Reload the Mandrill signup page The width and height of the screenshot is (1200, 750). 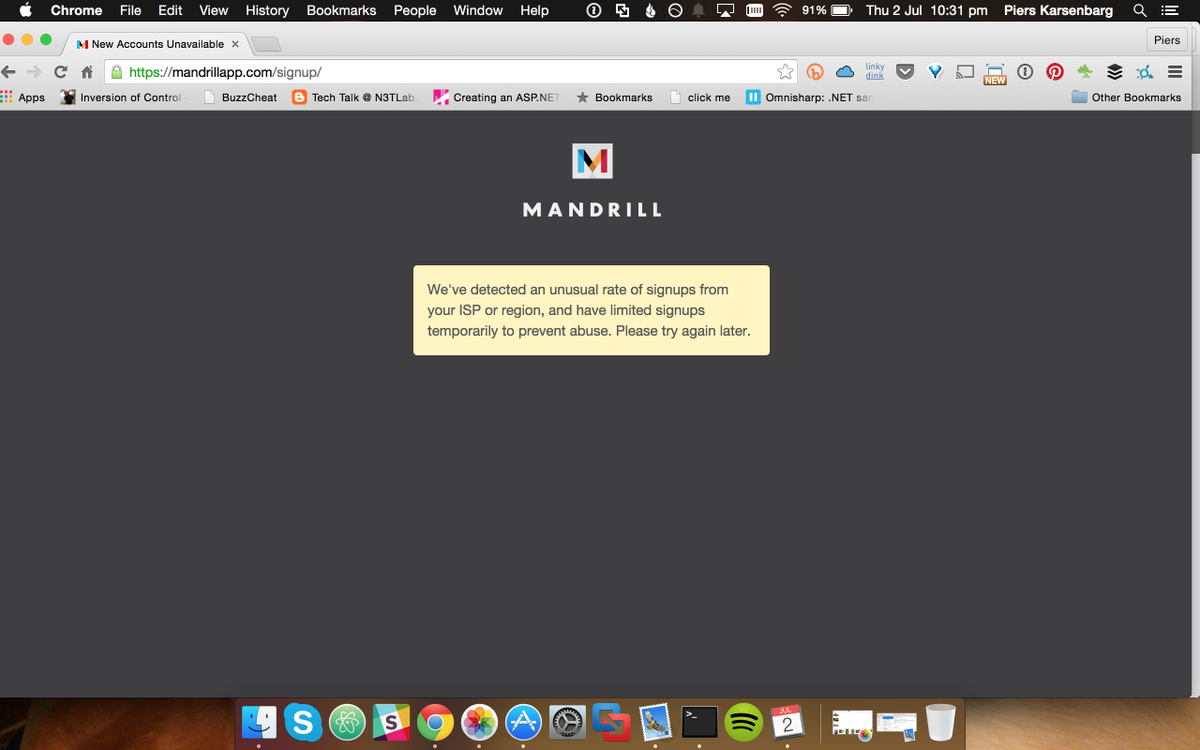click(x=61, y=72)
